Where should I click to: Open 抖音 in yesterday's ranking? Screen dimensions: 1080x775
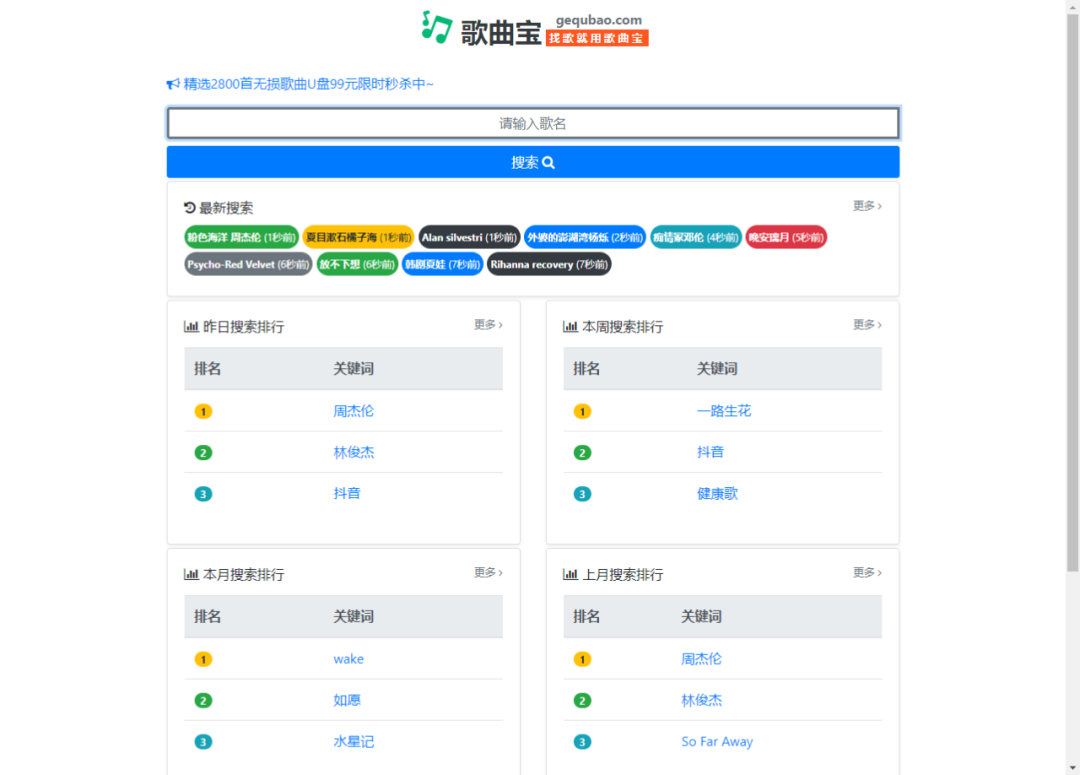346,494
